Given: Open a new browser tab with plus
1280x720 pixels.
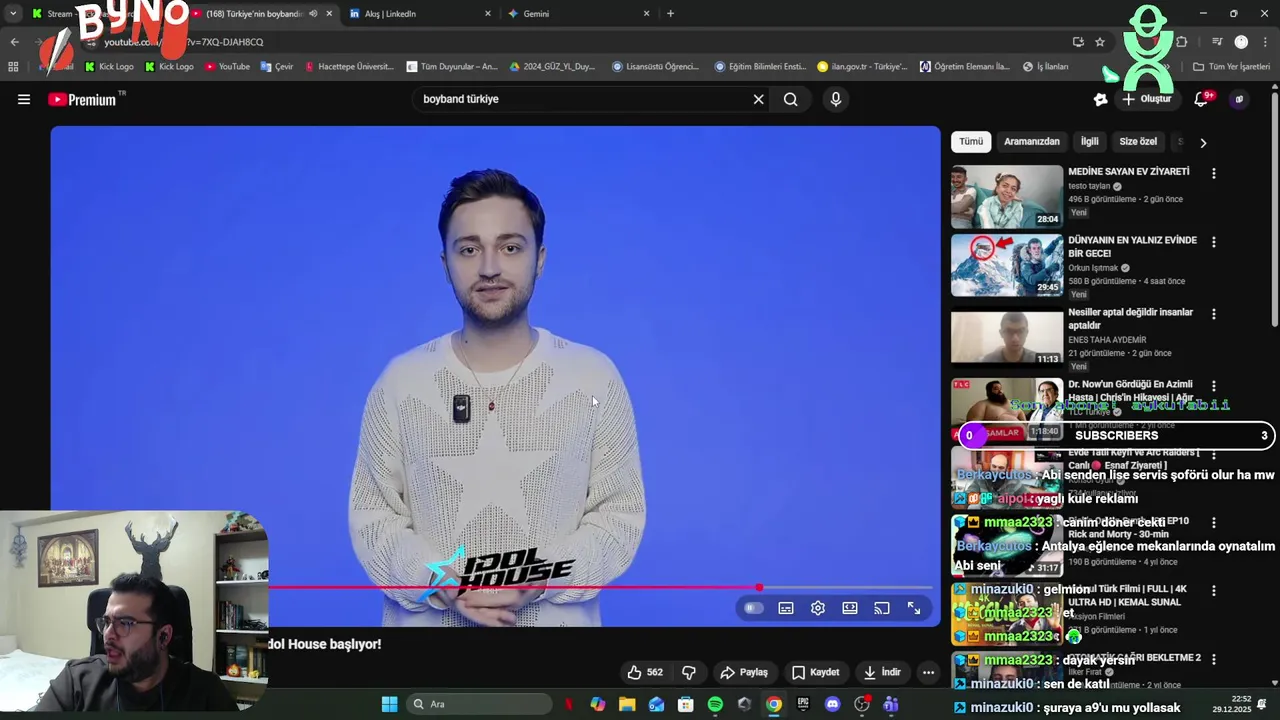Looking at the screenshot, I should point(670,14).
